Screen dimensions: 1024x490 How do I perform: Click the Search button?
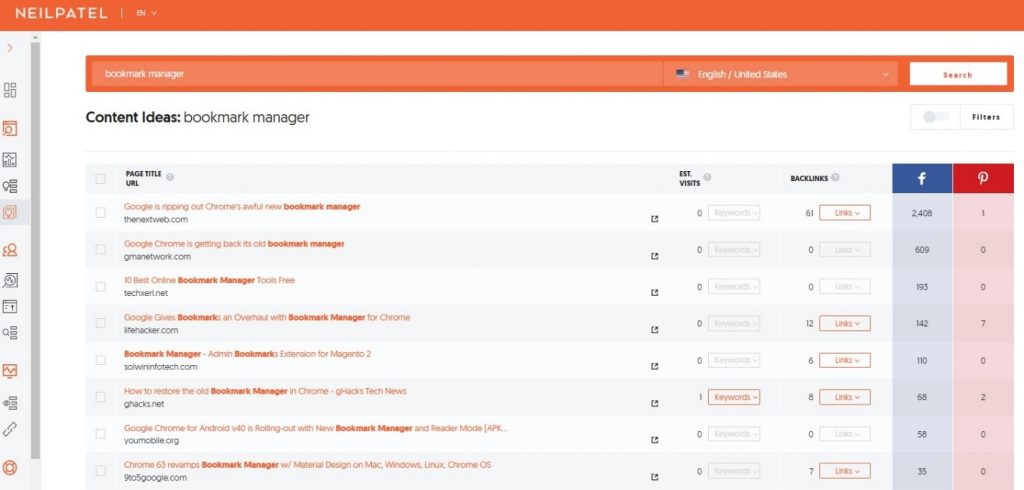(x=958, y=74)
